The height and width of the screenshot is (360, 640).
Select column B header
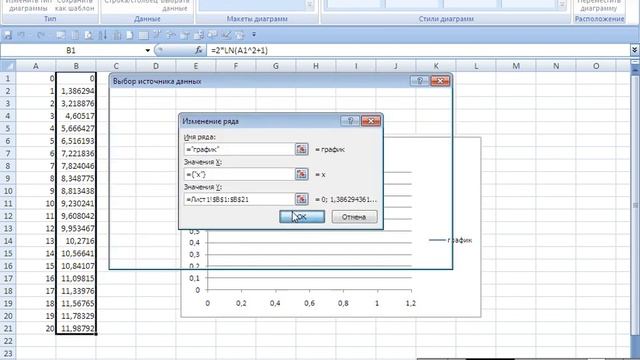[76, 66]
